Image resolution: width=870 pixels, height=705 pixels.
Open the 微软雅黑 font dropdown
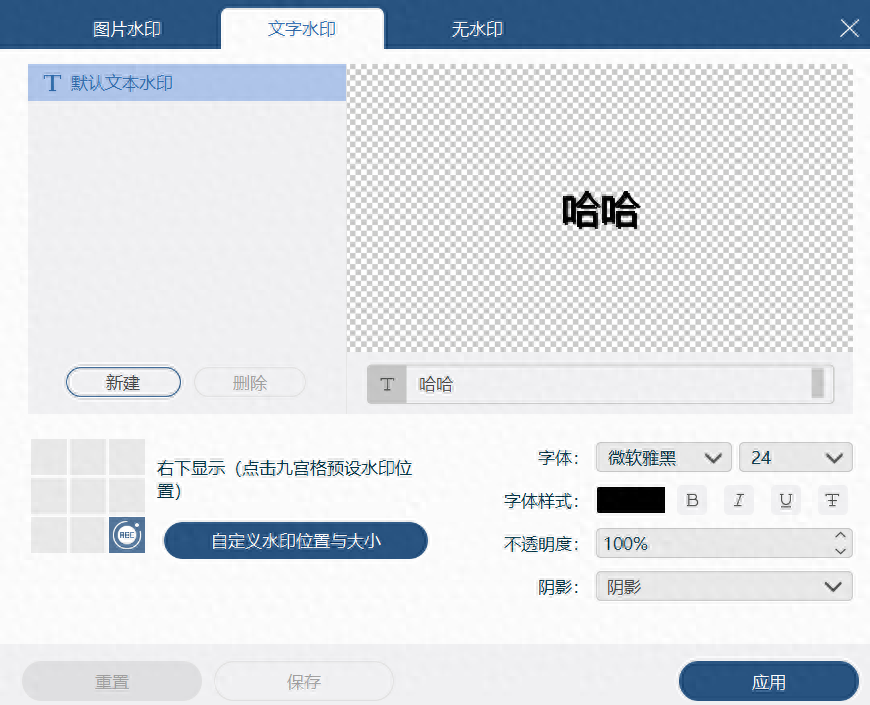coord(663,457)
